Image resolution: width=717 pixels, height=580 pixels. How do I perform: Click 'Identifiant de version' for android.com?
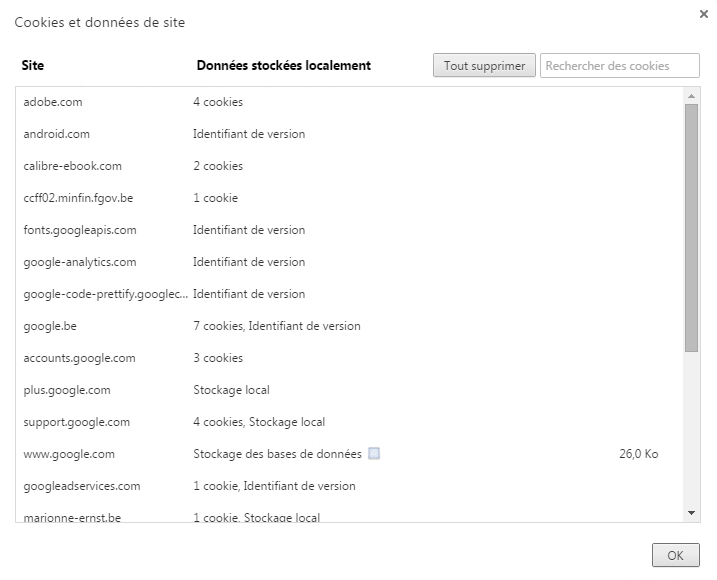click(249, 134)
